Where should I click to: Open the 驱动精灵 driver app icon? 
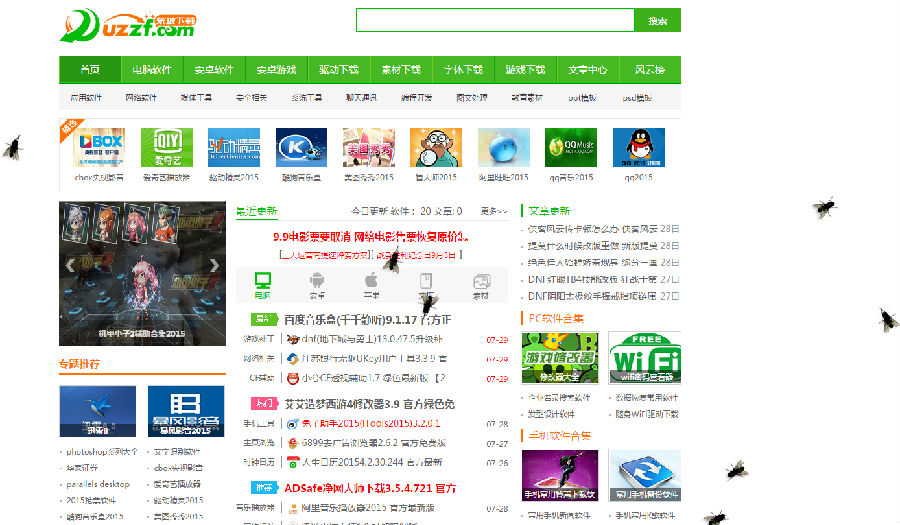click(x=234, y=147)
